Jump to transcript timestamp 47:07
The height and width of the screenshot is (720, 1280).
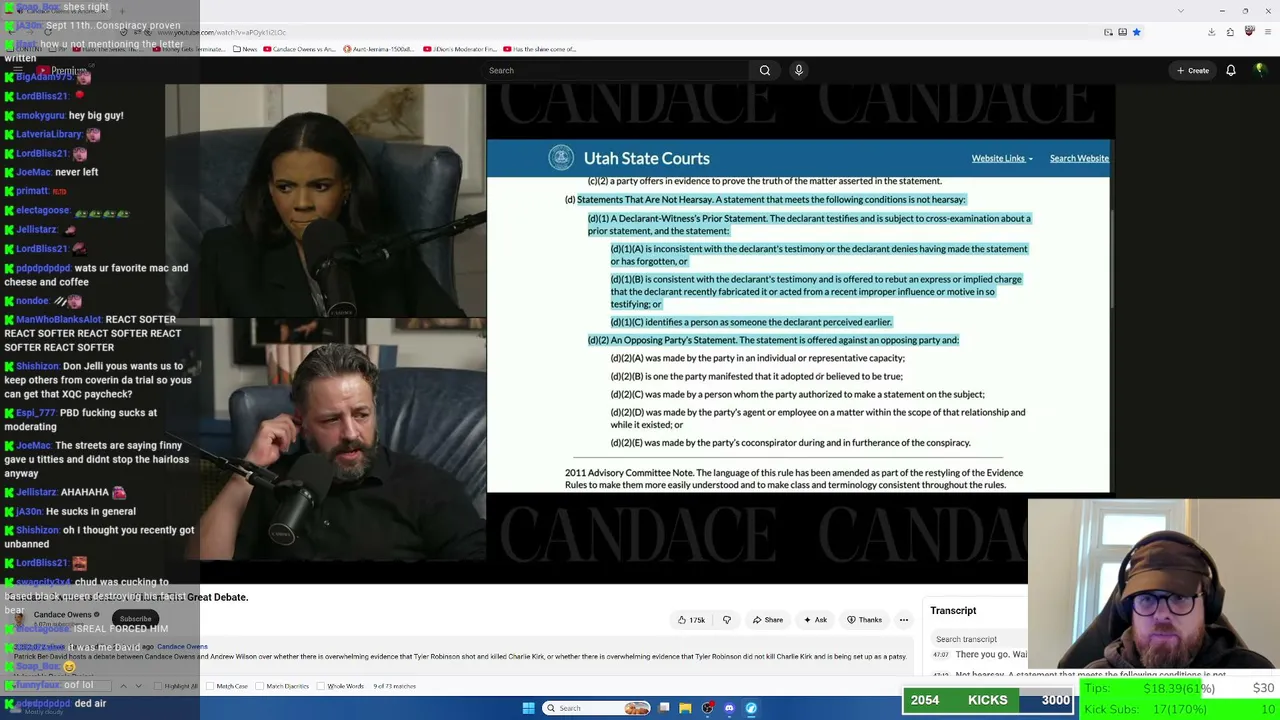click(x=940, y=655)
